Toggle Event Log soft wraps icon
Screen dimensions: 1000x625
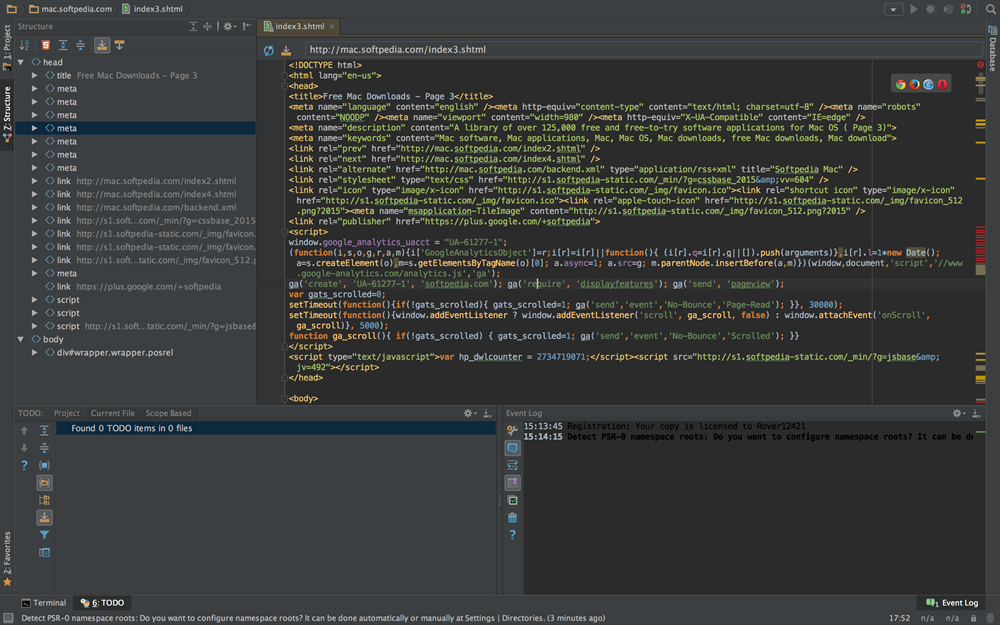click(512, 466)
